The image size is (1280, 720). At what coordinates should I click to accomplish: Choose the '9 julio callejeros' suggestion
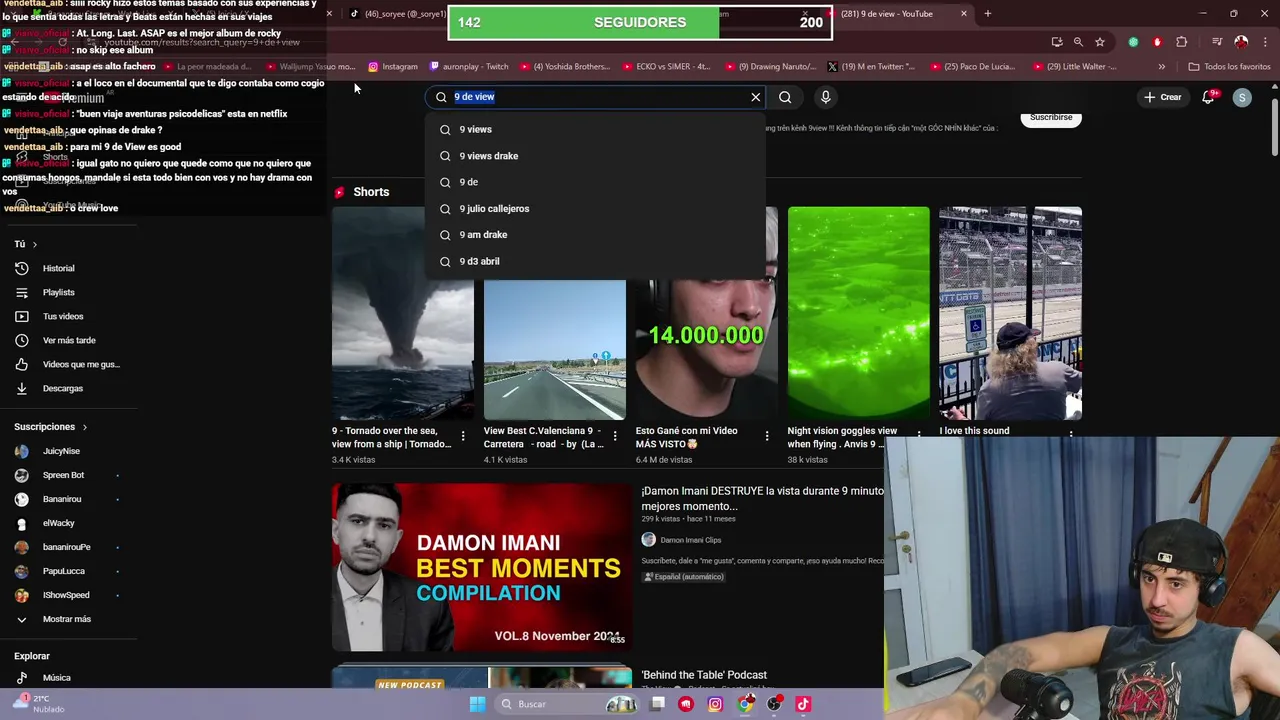596,208
